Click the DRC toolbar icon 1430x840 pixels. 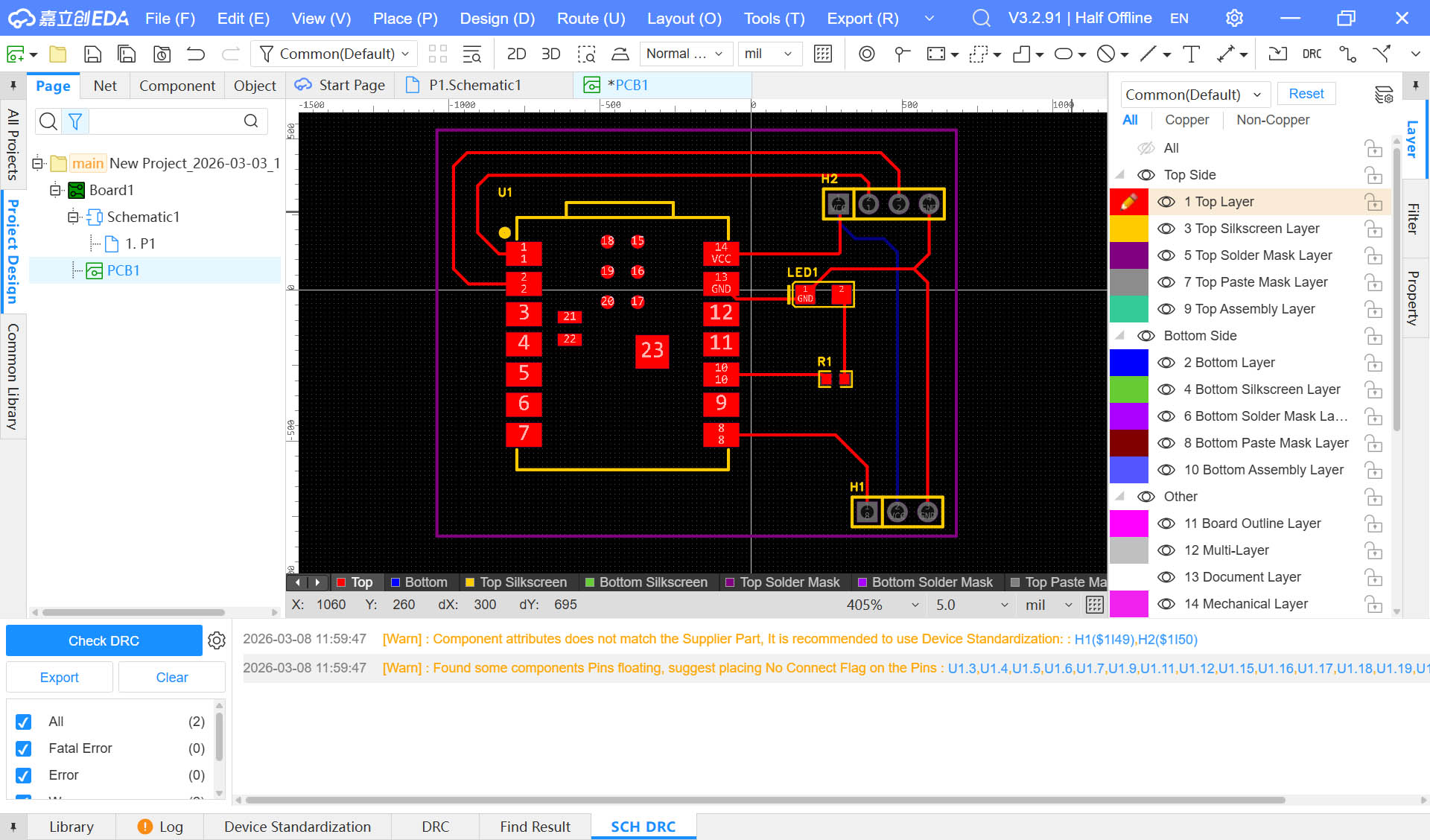coord(1312,54)
